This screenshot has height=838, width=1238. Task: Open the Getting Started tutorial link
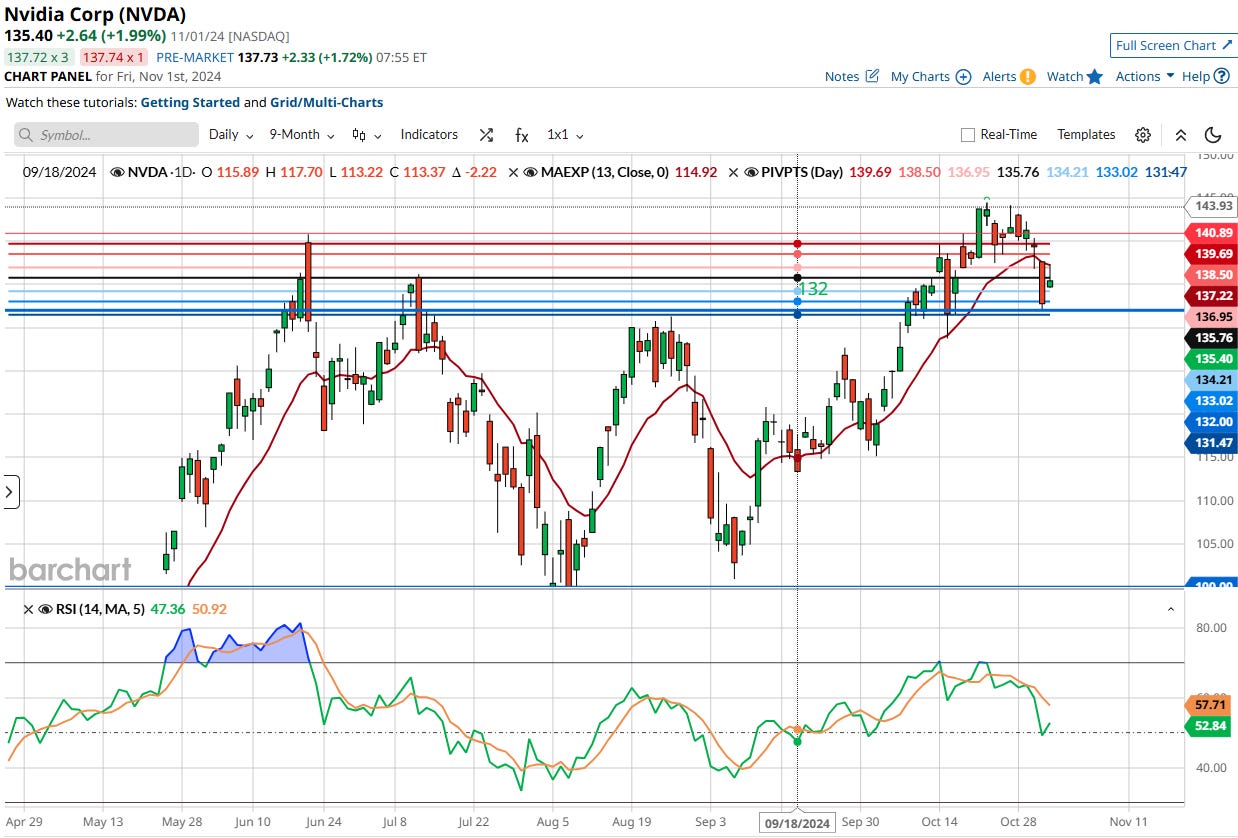pyautogui.click(x=190, y=102)
